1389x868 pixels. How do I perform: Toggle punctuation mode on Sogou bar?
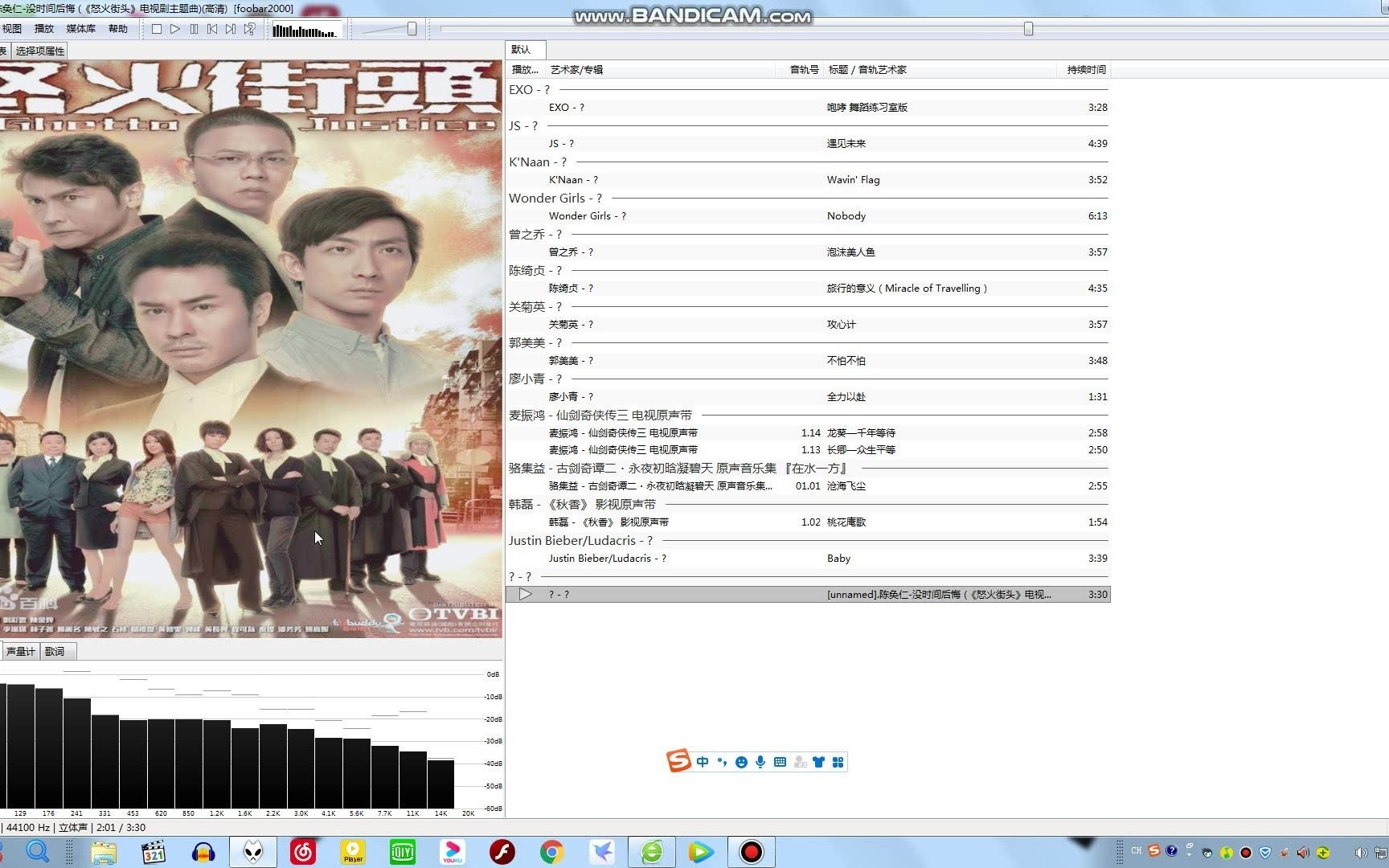tap(722, 762)
